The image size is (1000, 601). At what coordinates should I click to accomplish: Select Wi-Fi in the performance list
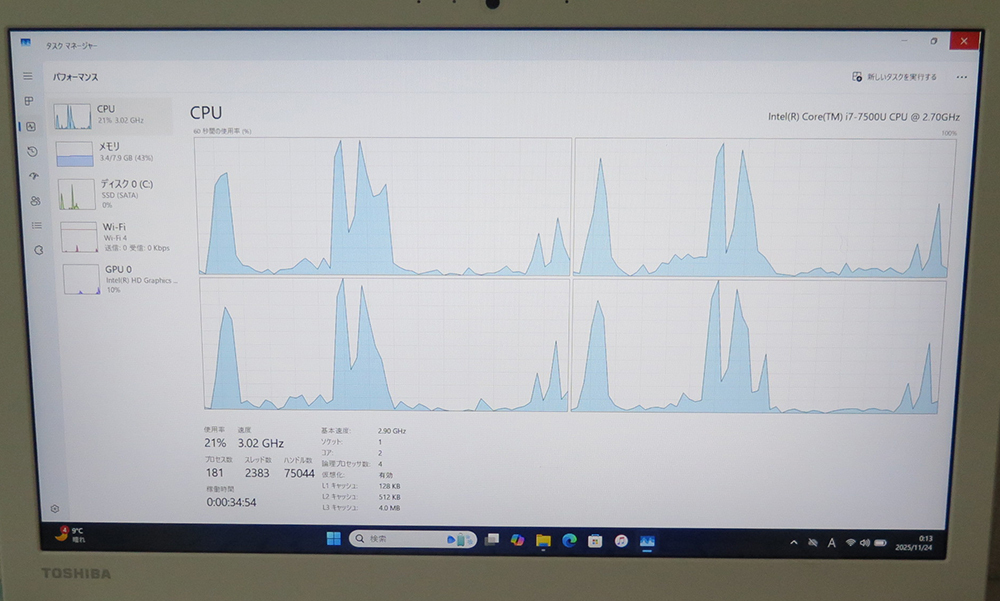click(119, 237)
